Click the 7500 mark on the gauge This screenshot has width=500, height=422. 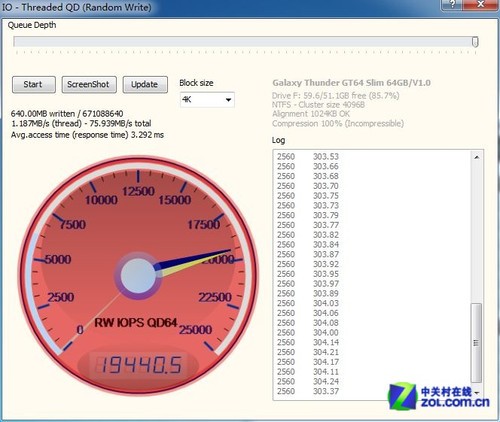click(x=73, y=224)
